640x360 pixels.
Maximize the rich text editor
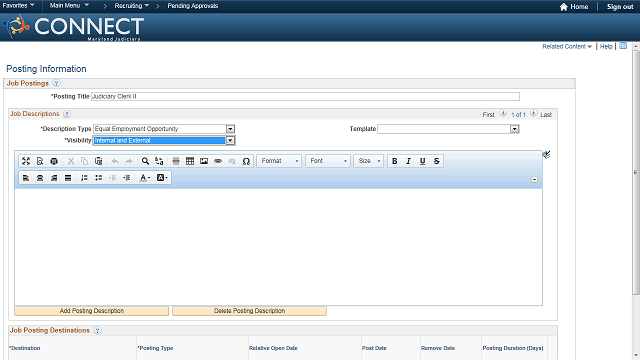(26, 161)
